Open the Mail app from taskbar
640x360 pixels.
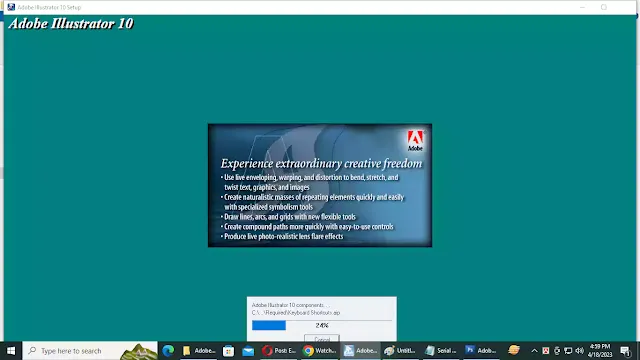(248, 351)
